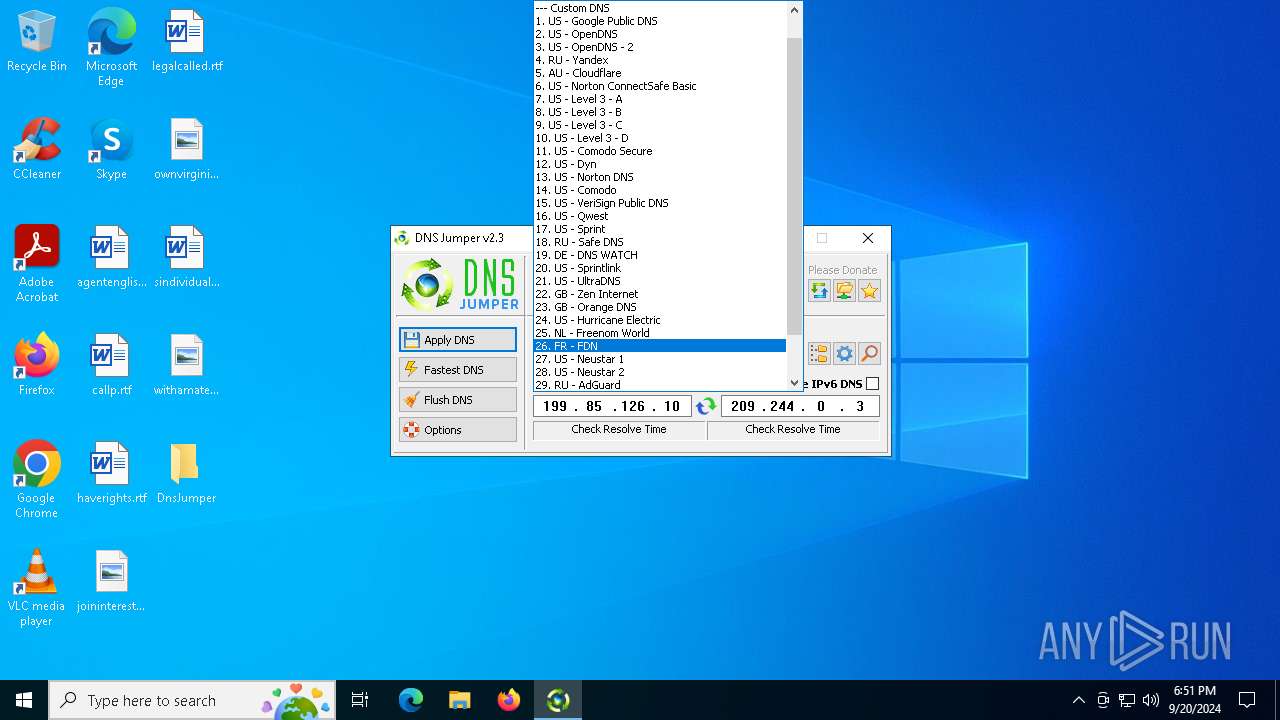The image size is (1280, 720).
Task: Select '5. AU - Cloudflare' DNS server
Action: point(660,73)
